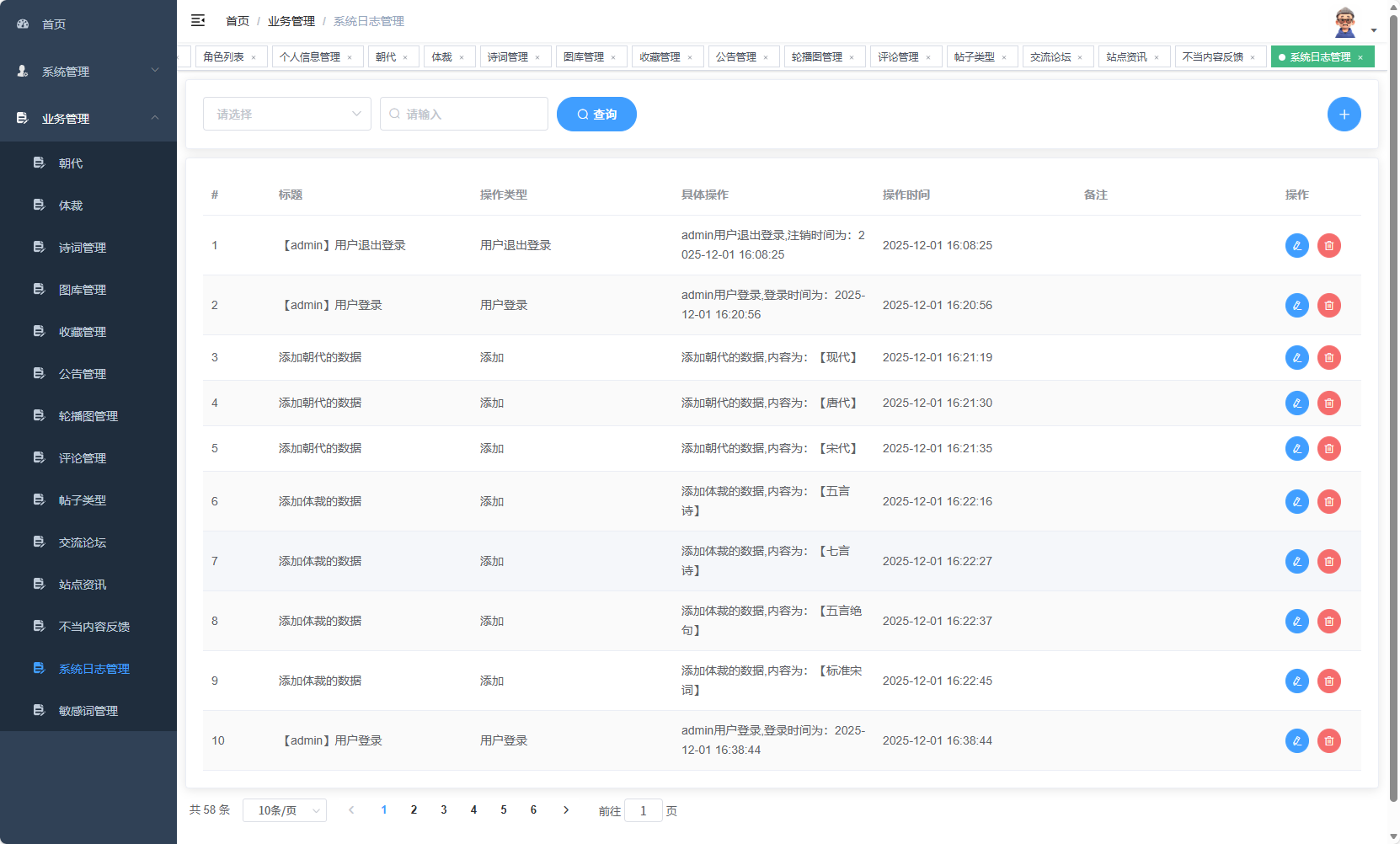
Task: Click the 图库管理 sidebar icon
Action: (39, 289)
